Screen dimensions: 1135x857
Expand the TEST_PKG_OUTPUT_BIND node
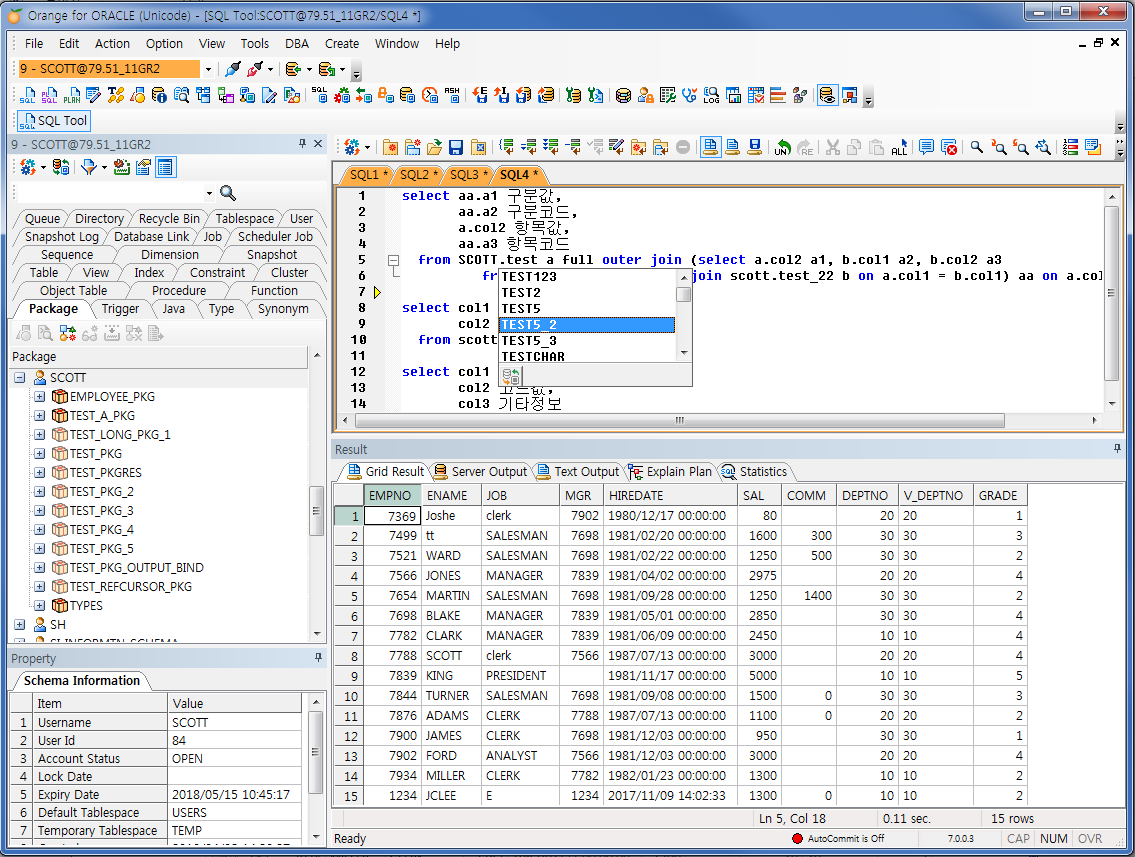tap(40, 567)
